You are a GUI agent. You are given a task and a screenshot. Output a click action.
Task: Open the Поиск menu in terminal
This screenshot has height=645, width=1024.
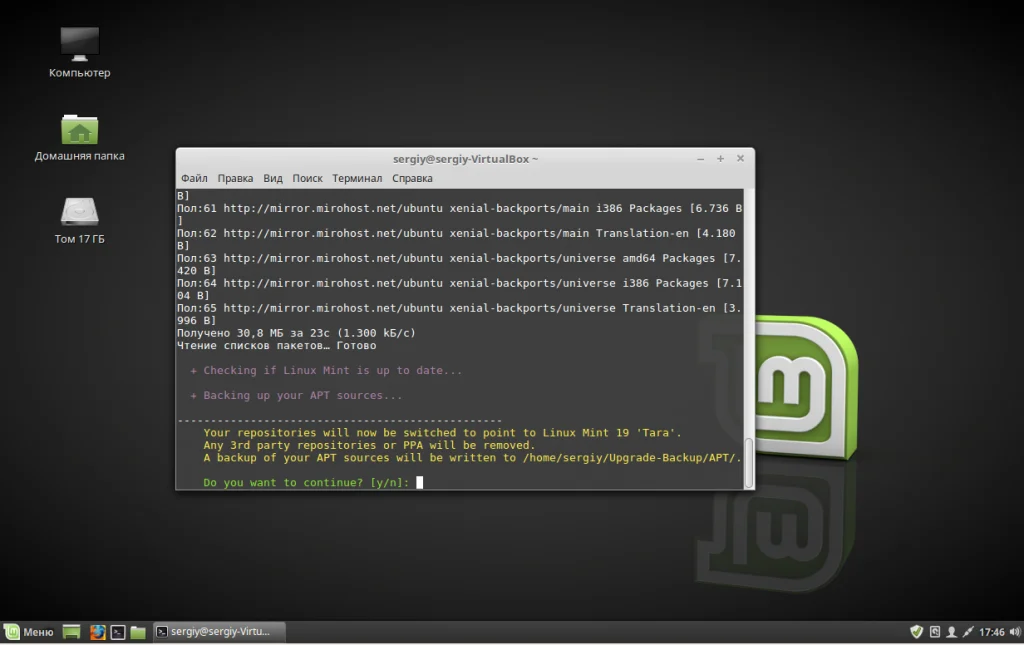pyautogui.click(x=308, y=178)
